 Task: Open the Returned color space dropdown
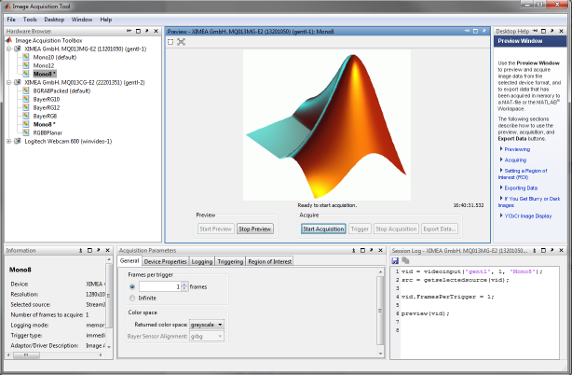207,324
